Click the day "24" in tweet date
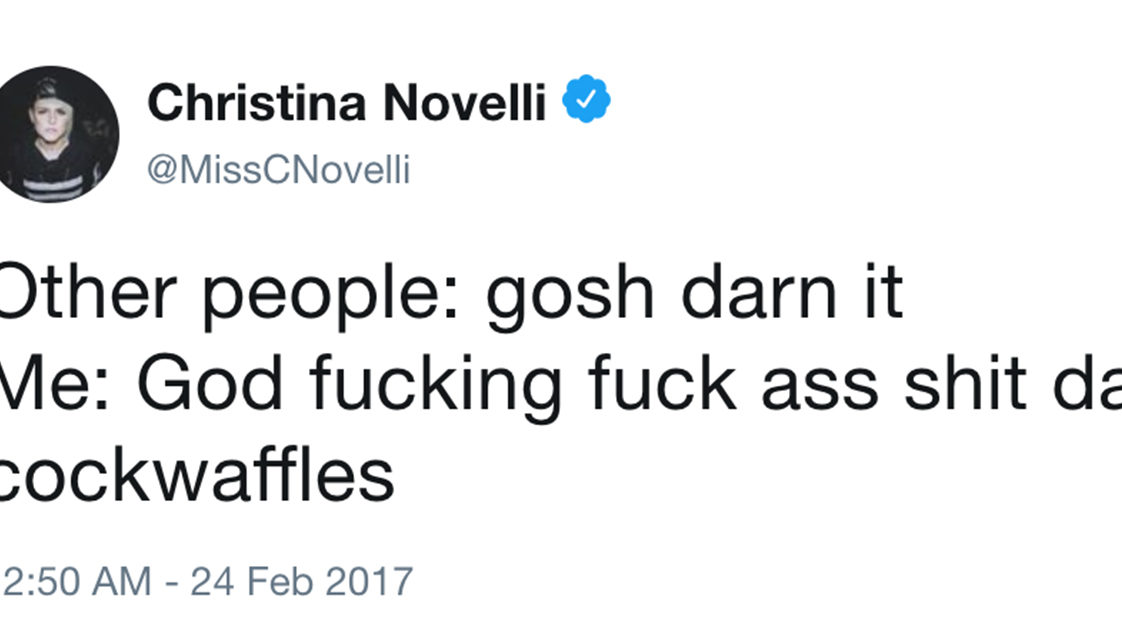This screenshot has width=1122, height=628. pyautogui.click(x=208, y=581)
